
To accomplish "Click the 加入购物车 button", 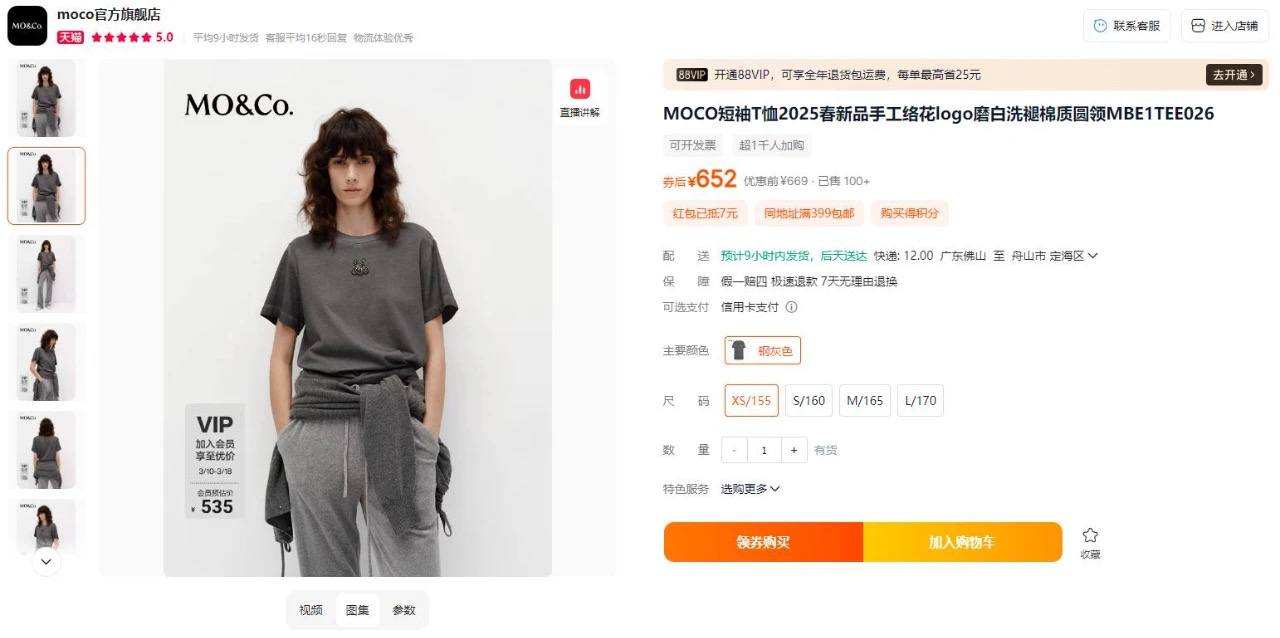I will 962,542.
